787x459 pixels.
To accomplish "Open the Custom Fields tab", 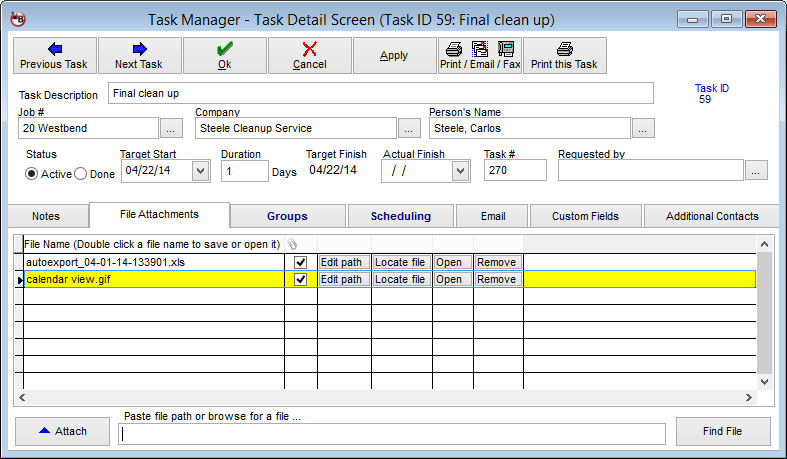I will (x=585, y=216).
